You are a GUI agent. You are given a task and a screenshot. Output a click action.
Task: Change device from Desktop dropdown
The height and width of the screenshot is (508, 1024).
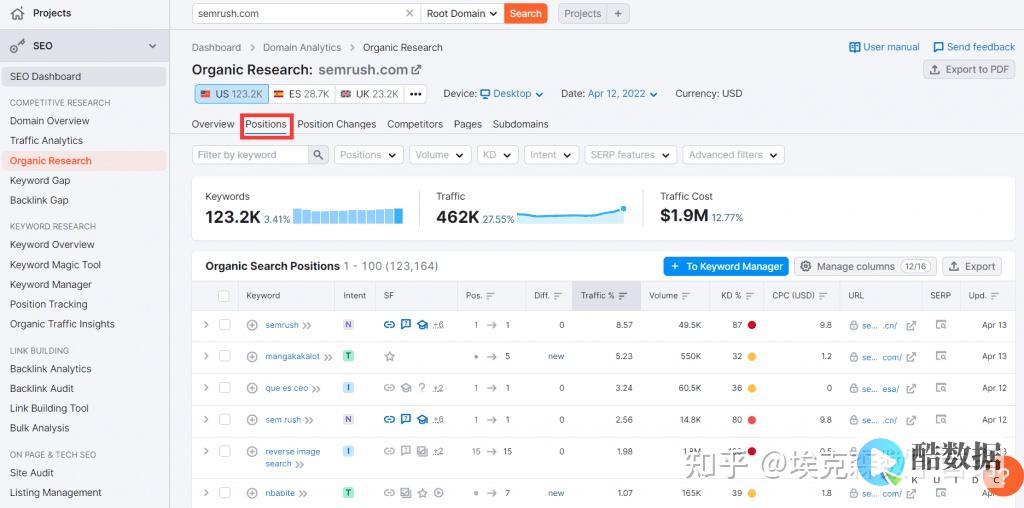[x=512, y=94]
